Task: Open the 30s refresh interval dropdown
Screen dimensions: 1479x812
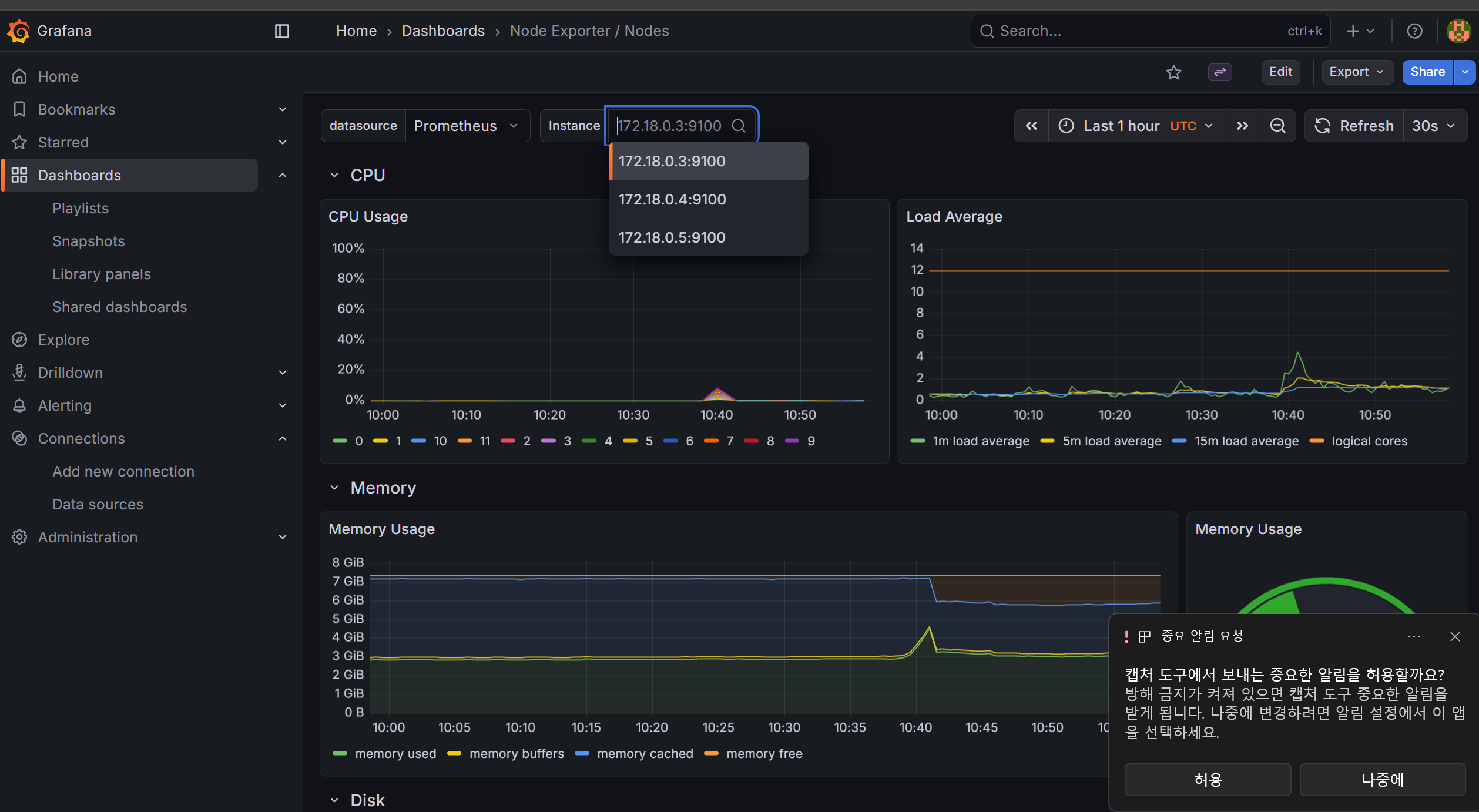Action: coord(1433,126)
